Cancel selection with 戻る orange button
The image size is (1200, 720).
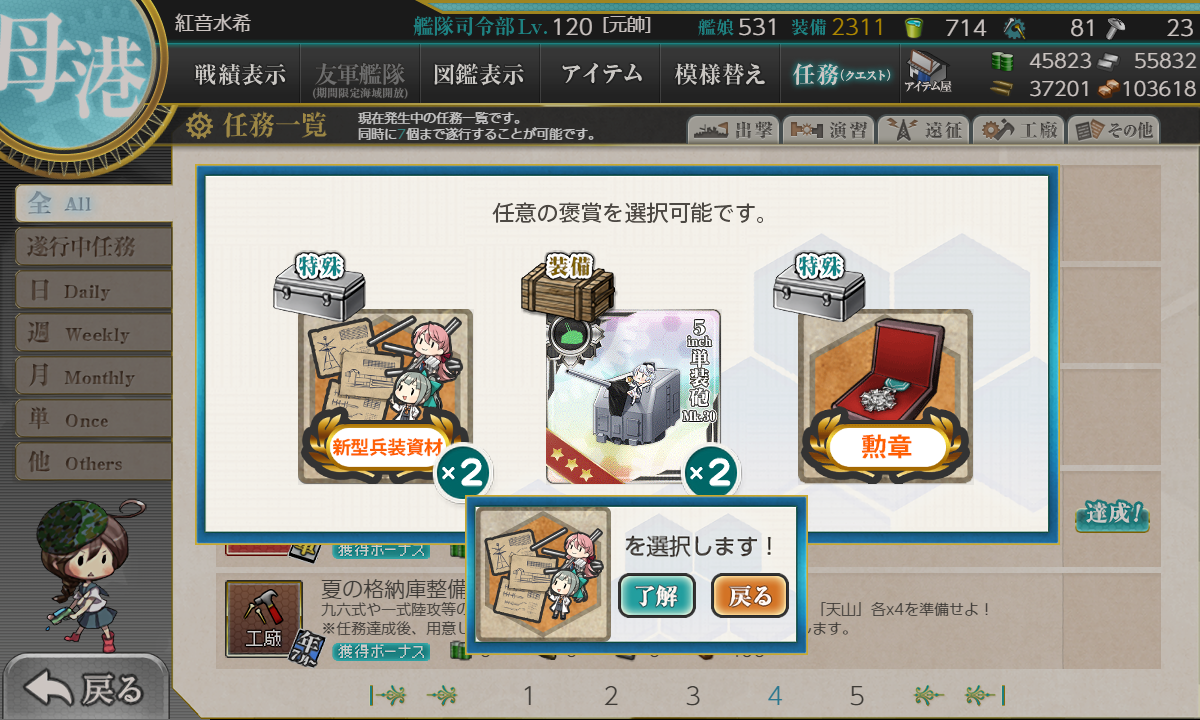tap(750, 597)
